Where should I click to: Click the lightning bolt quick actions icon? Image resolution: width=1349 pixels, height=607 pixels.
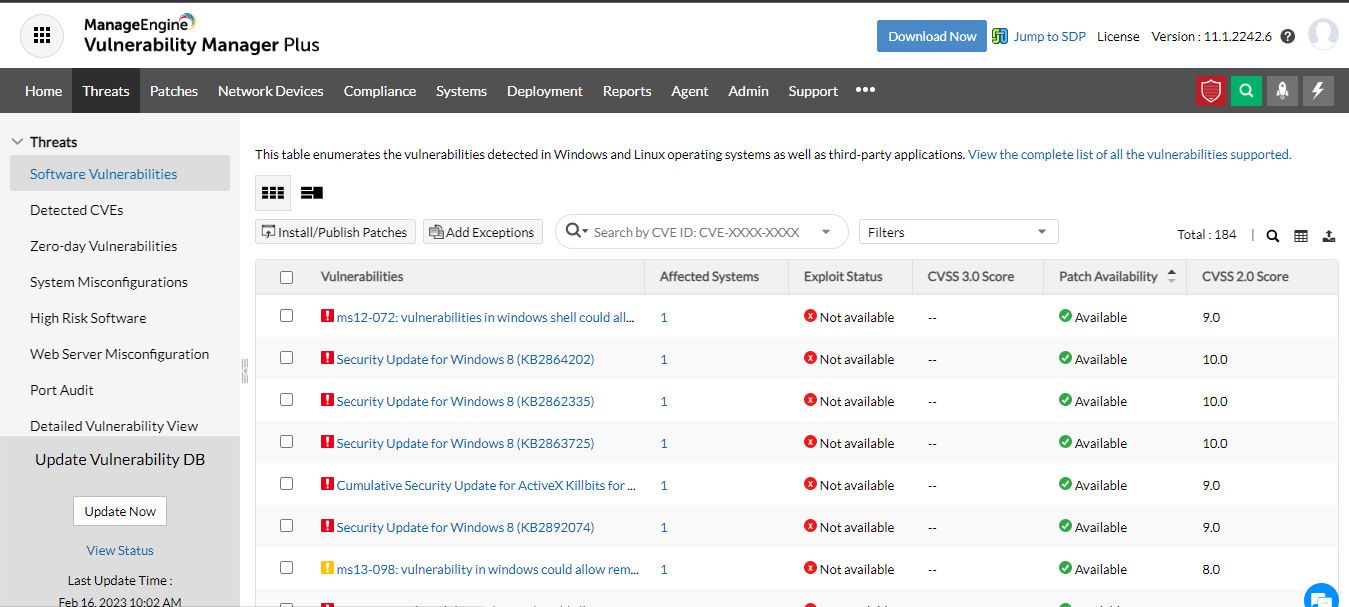(x=1318, y=91)
